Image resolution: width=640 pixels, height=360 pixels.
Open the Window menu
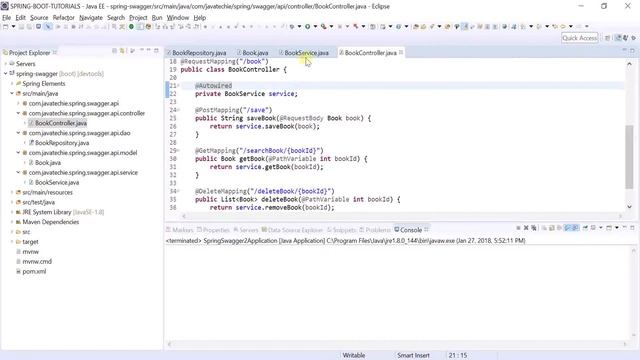[178, 18]
